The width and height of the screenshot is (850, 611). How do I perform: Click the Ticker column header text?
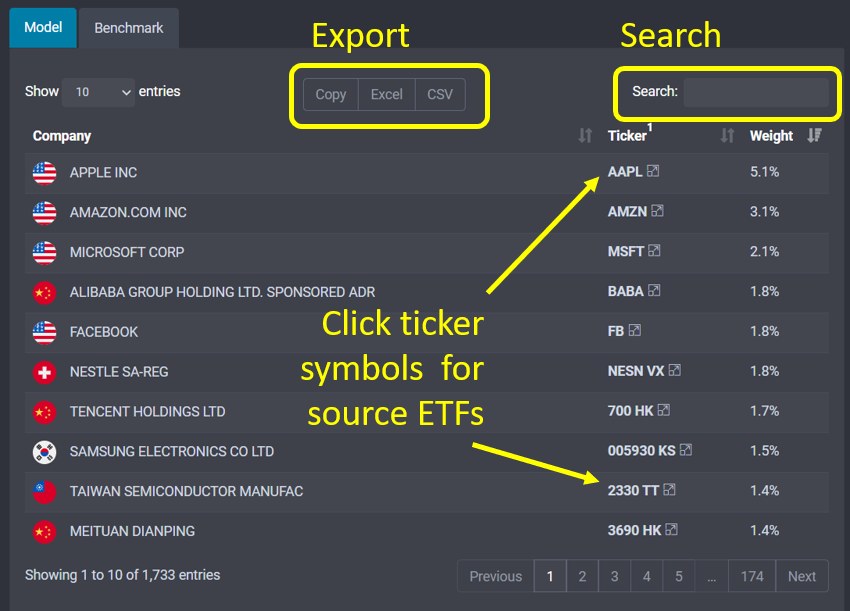[x=627, y=136]
